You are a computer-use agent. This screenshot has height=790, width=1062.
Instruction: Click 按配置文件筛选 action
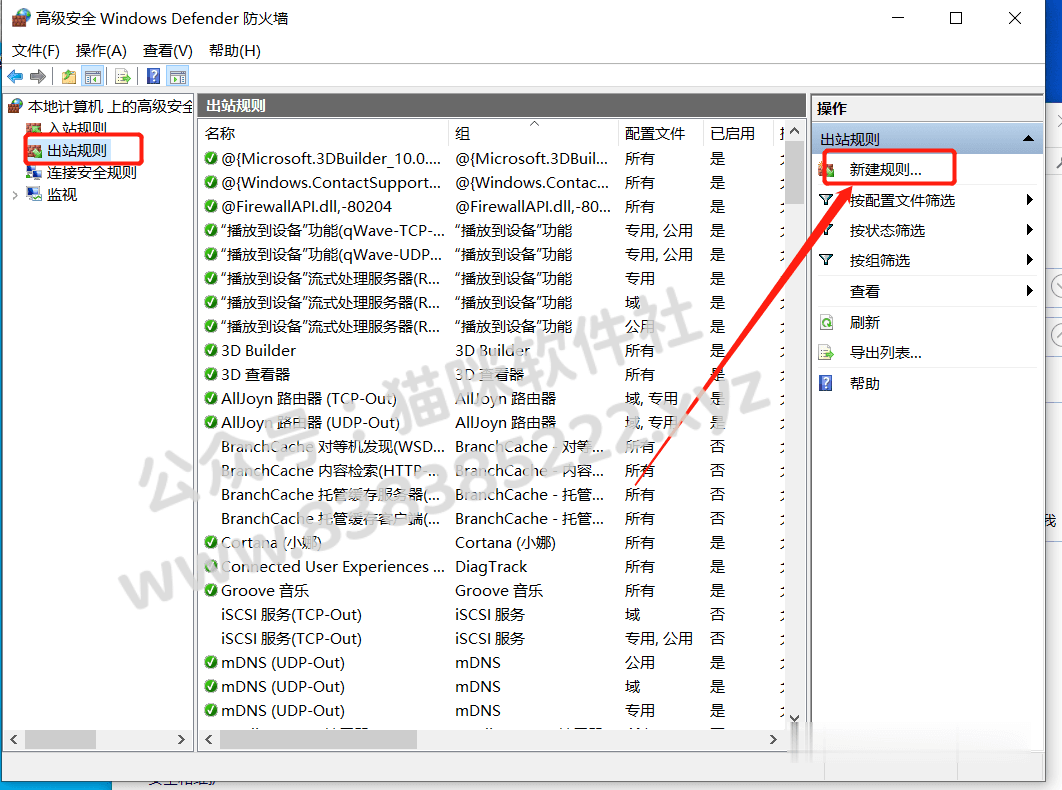pyautogui.click(x=902, y=201)
